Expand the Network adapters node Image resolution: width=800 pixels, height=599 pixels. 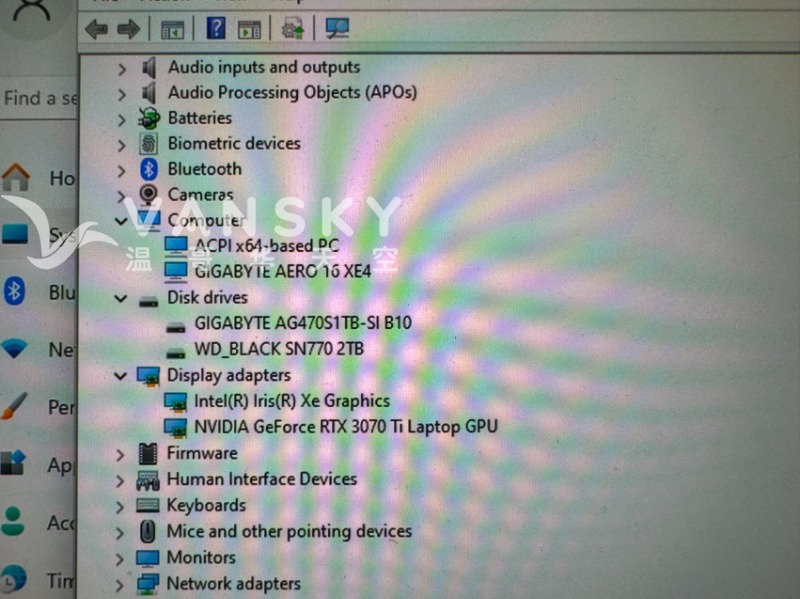[122, 584]
